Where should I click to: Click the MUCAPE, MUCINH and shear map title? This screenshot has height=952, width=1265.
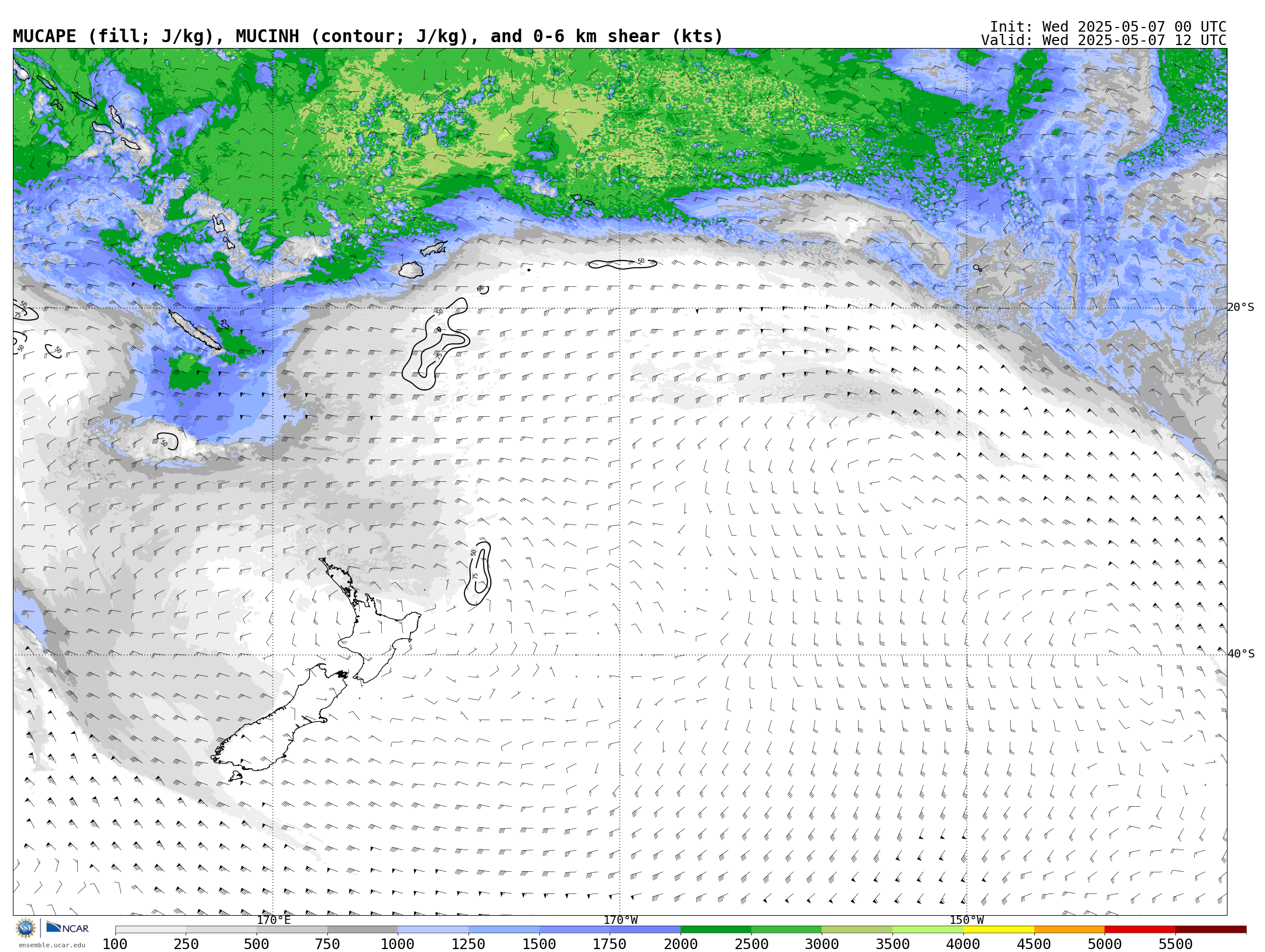368,36
